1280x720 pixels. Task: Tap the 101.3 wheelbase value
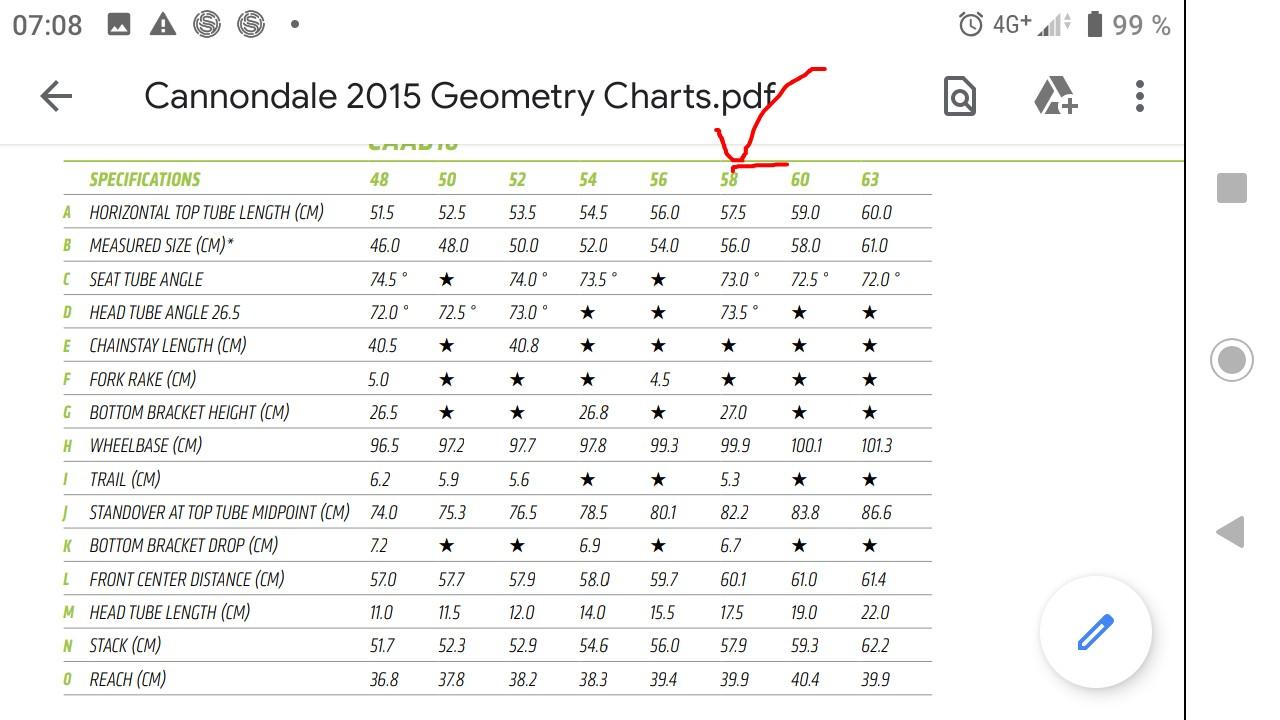pyautogui.click(x=876, y=446)
